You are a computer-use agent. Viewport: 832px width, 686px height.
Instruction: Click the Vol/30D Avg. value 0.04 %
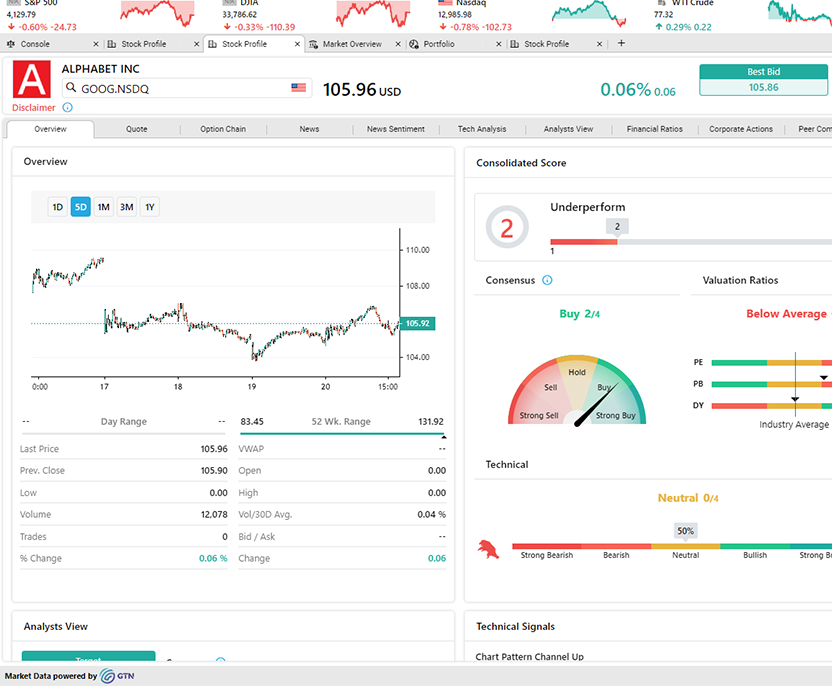(x=431, y=515)
